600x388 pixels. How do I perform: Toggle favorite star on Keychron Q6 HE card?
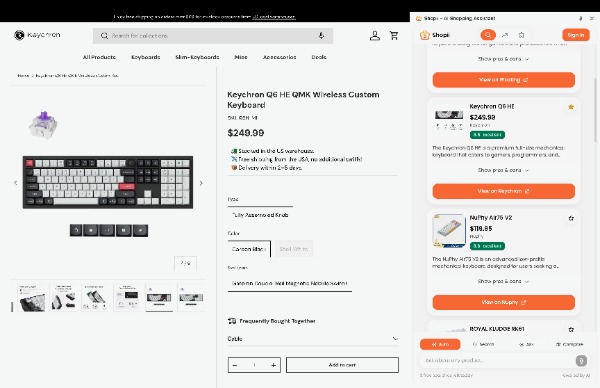(571, 107)
